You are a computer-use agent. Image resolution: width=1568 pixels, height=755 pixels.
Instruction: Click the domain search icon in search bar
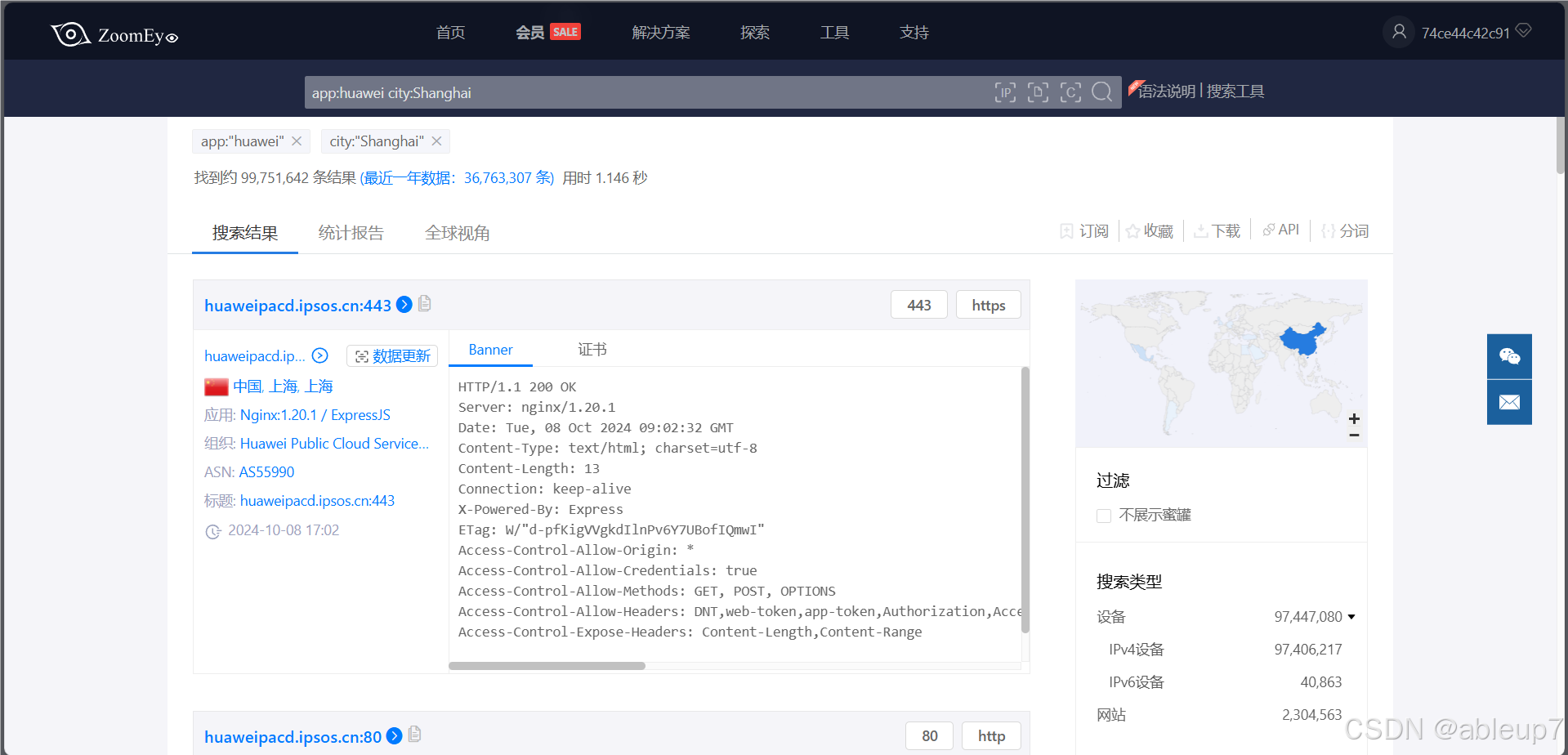point(1038,92)
